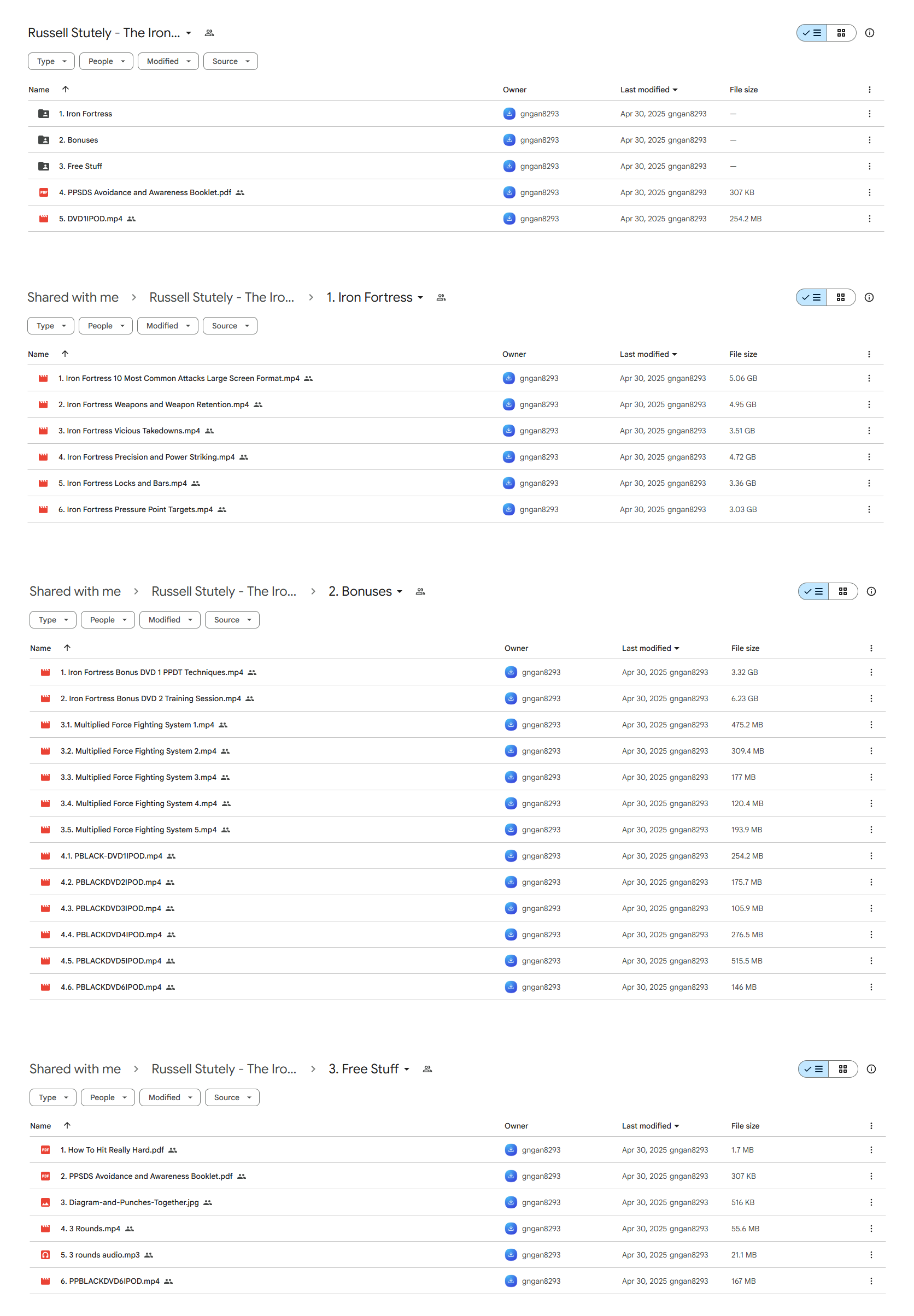Click File size column header in Bonuses section

pyautogui.click(x=745, y=649)
